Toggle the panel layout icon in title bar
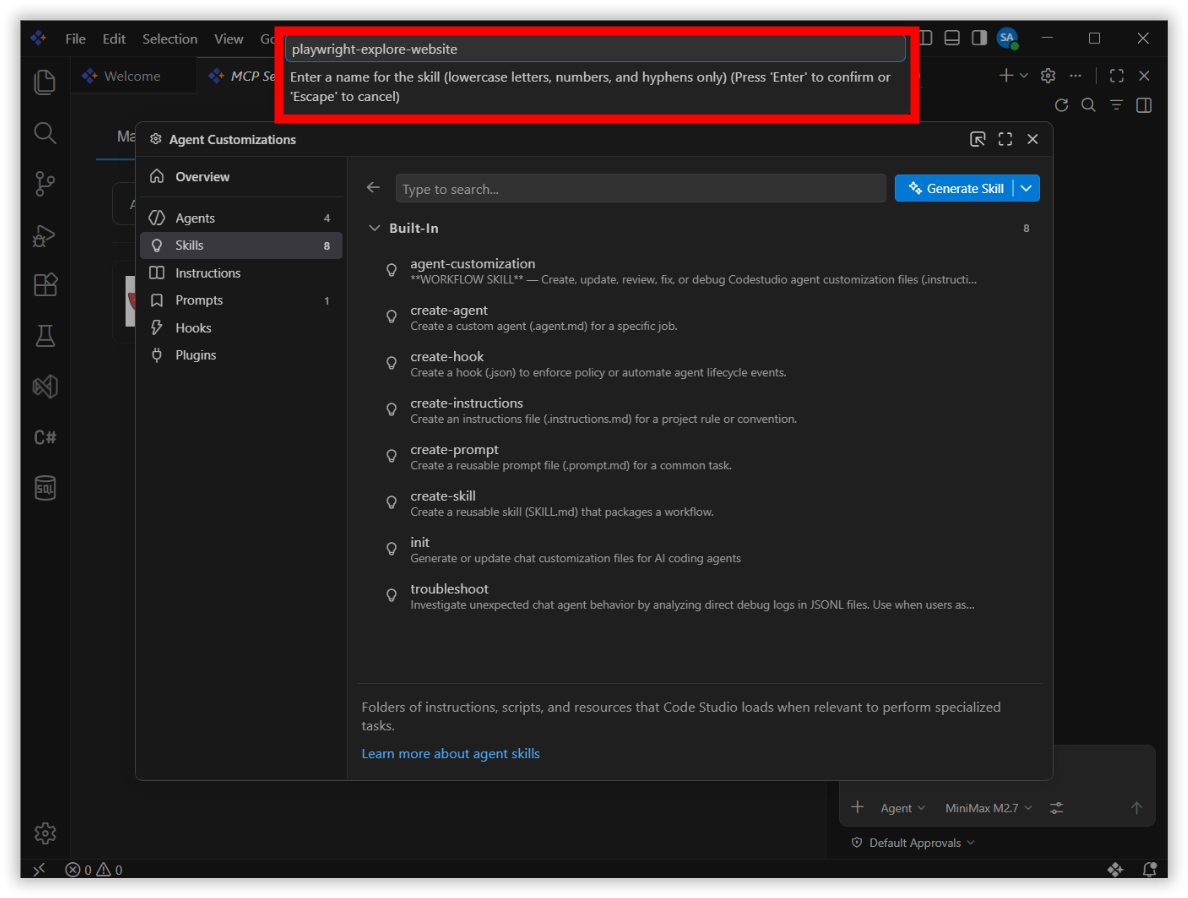This screenshot has height=898, width=1188. click(952, 38)
